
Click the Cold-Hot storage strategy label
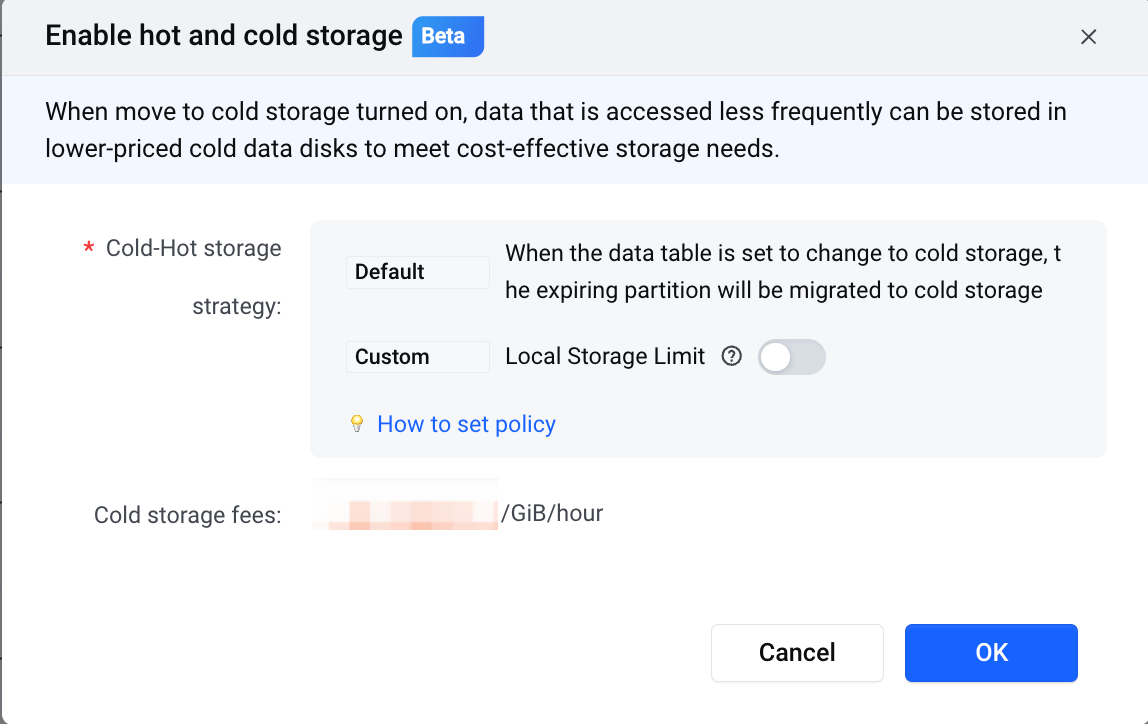[193, 277]
